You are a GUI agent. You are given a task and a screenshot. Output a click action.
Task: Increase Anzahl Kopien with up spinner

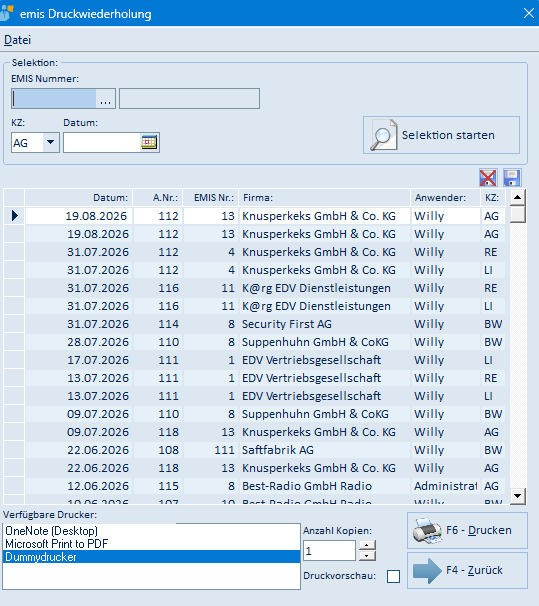[367, 545]
